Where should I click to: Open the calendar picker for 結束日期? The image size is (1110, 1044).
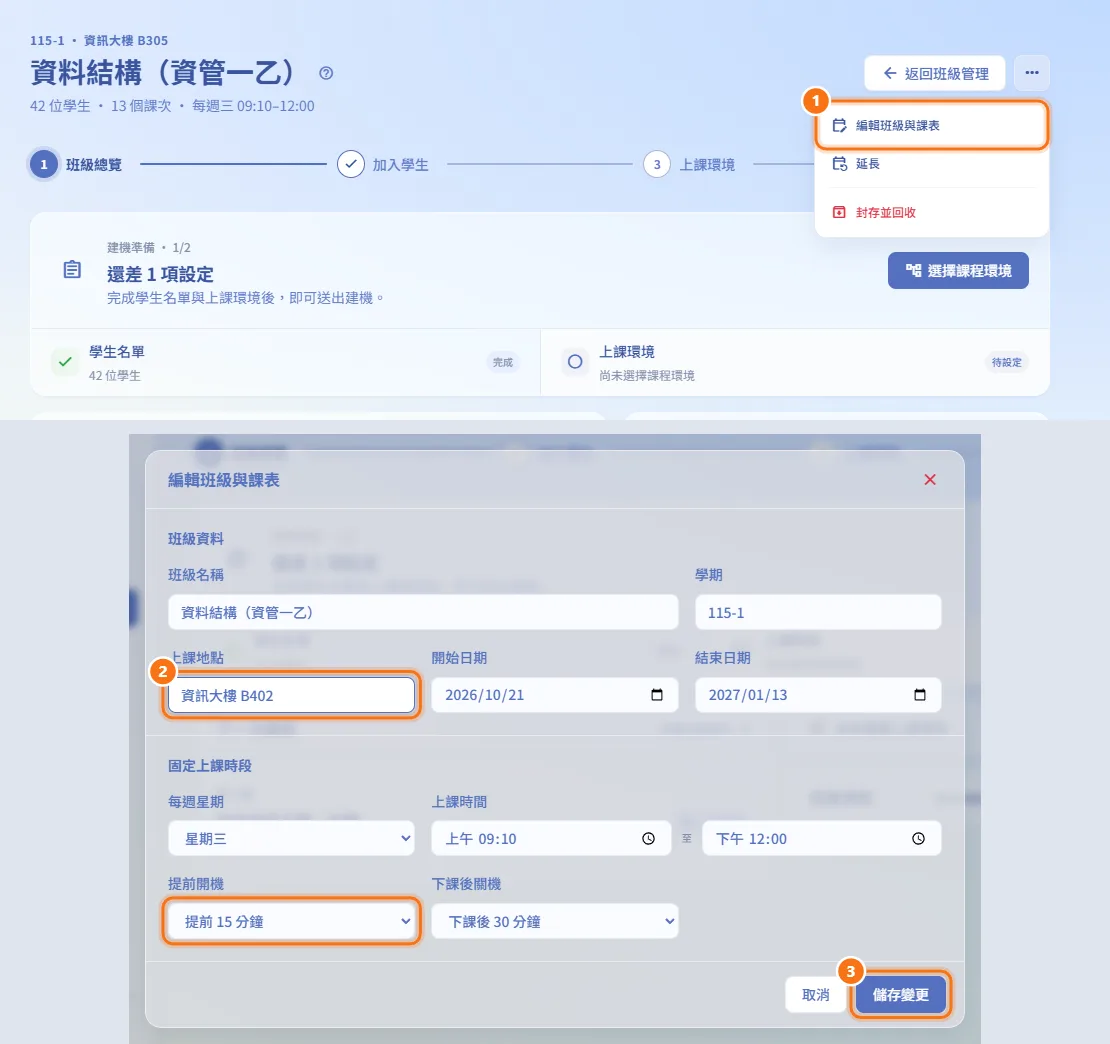click(920, 695)
